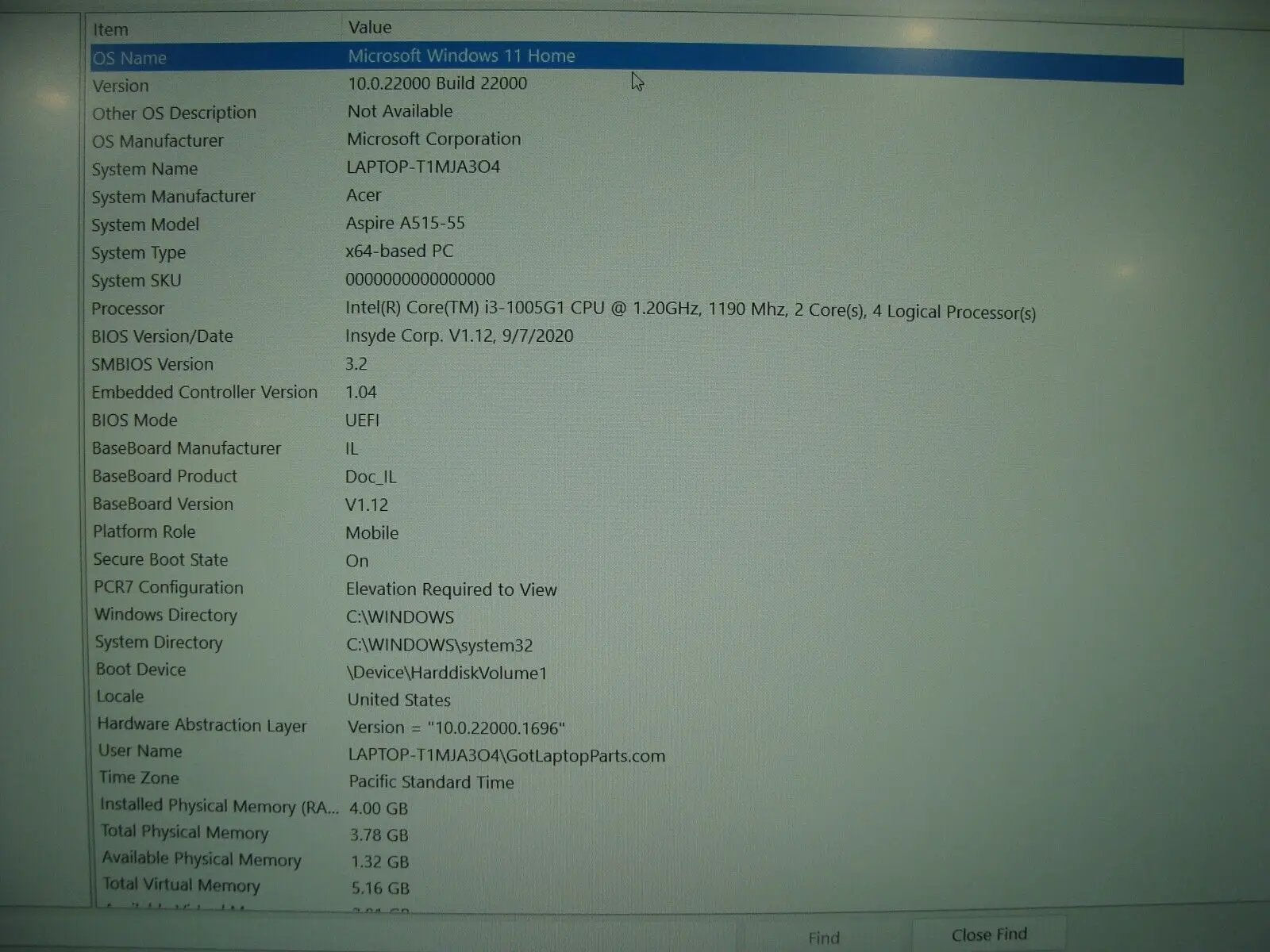This screenshot has height=952, width=1270.
Task: Click the value 10.0.22000 Build 22000
Action: coord(437,83)
